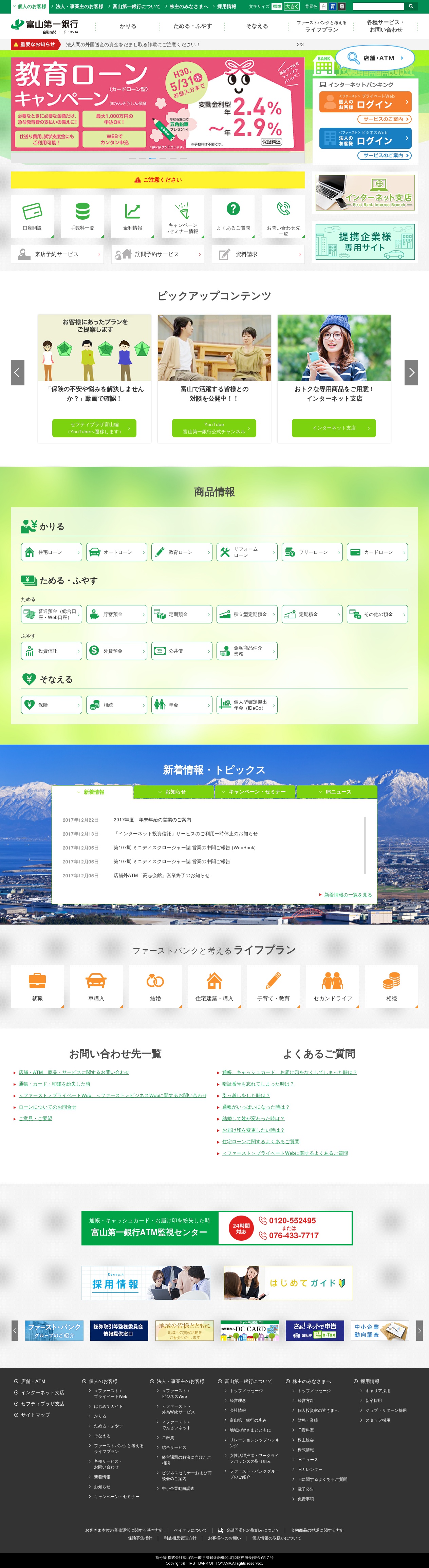This screenshot has height=1568, width=429.
Task: Expand the ためる・ふやす navigation menu
Action: [x=192, y=26]
